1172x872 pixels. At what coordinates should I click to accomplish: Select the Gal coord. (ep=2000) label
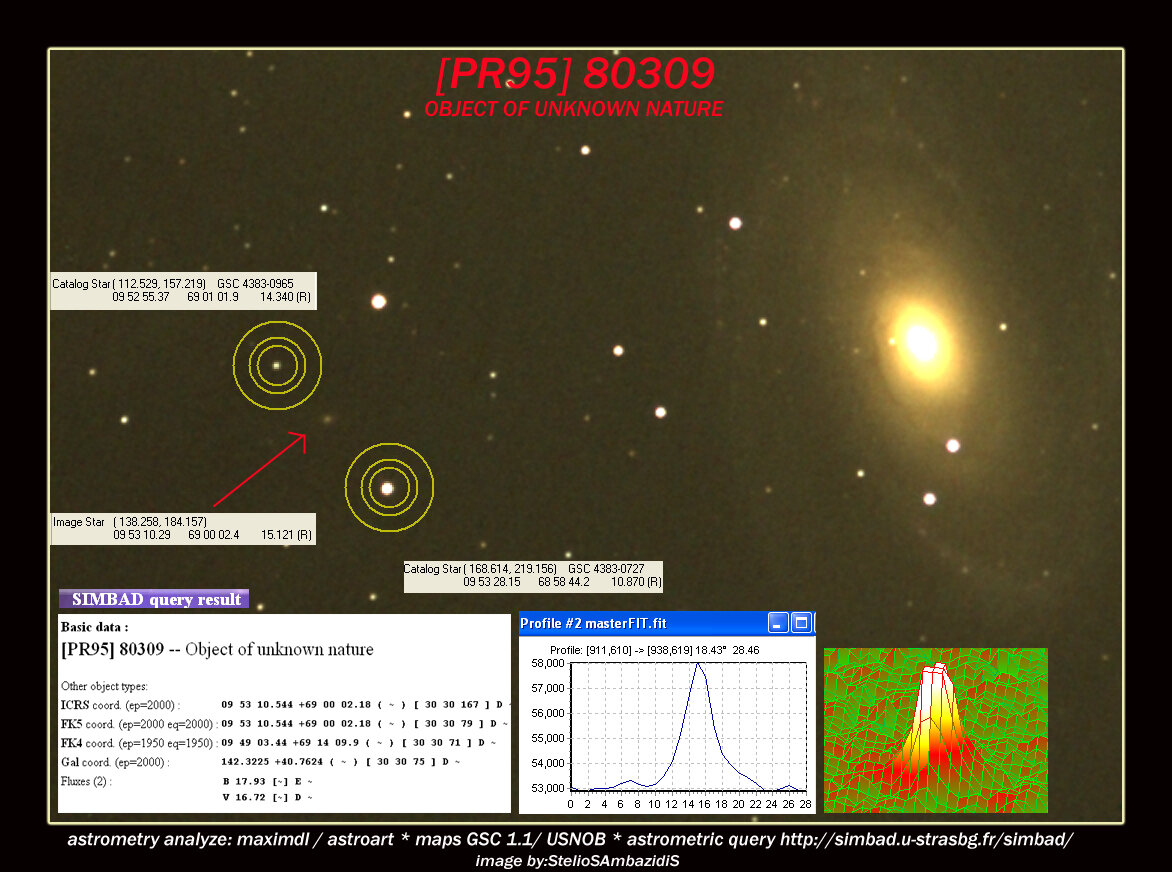(114, 762)
